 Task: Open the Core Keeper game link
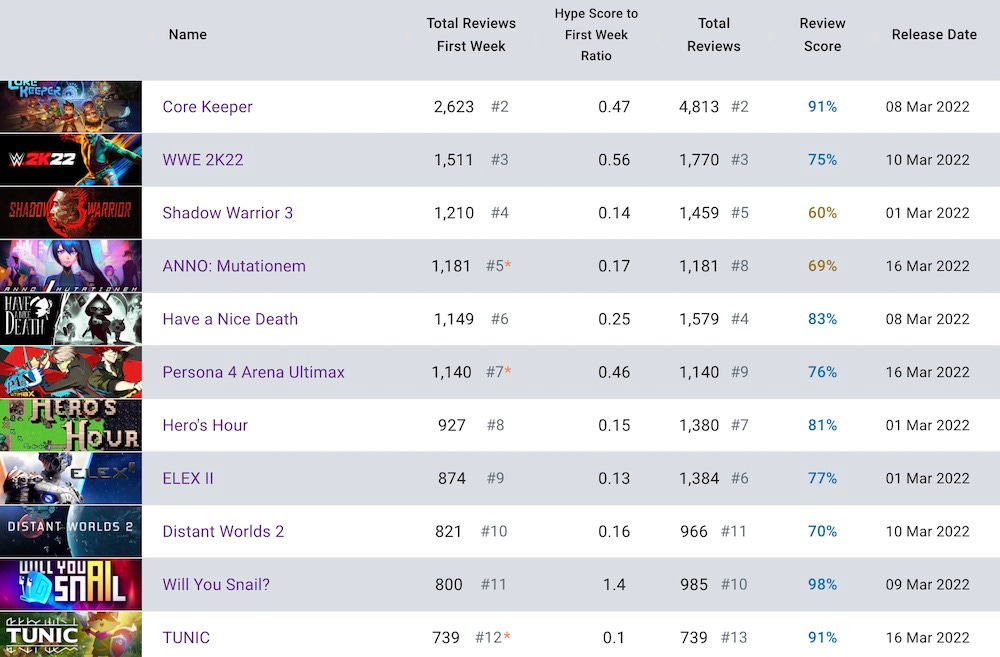(x=207, y=107)
